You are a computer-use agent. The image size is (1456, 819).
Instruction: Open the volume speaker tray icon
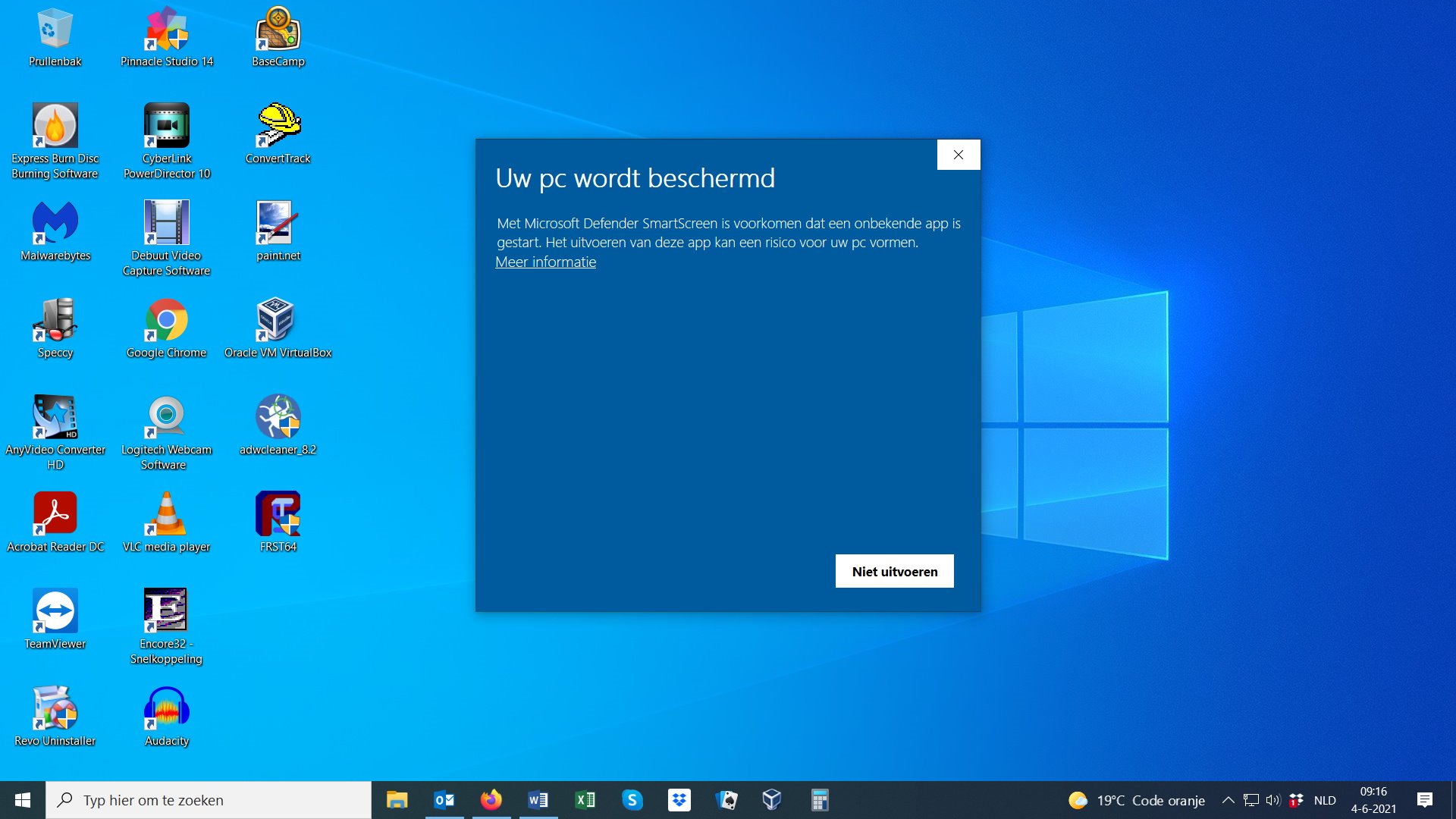click(1273, 800)
